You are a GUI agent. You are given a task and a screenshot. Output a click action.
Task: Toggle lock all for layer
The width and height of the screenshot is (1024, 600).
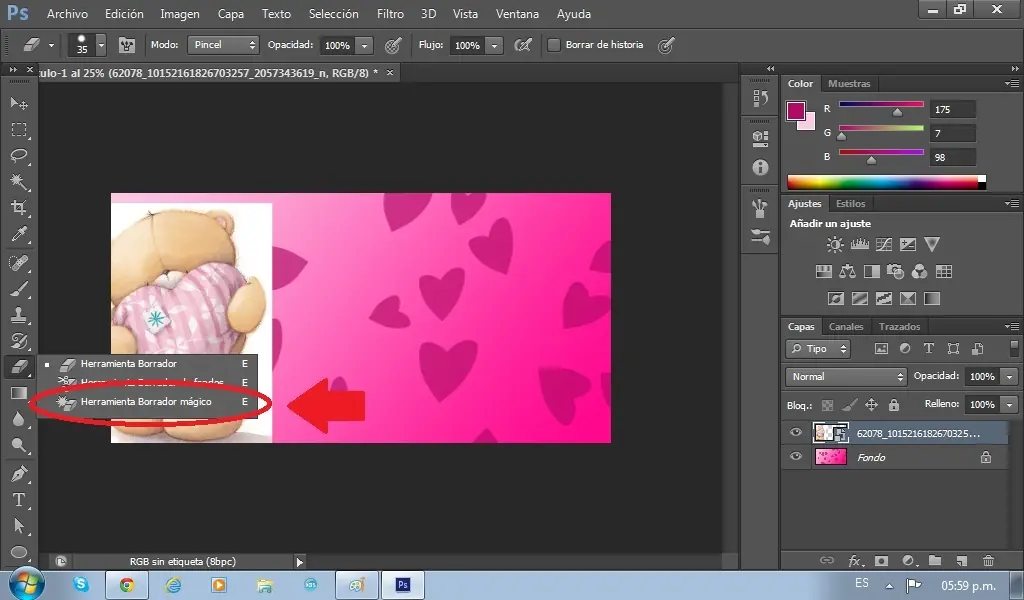pos(894,405)
